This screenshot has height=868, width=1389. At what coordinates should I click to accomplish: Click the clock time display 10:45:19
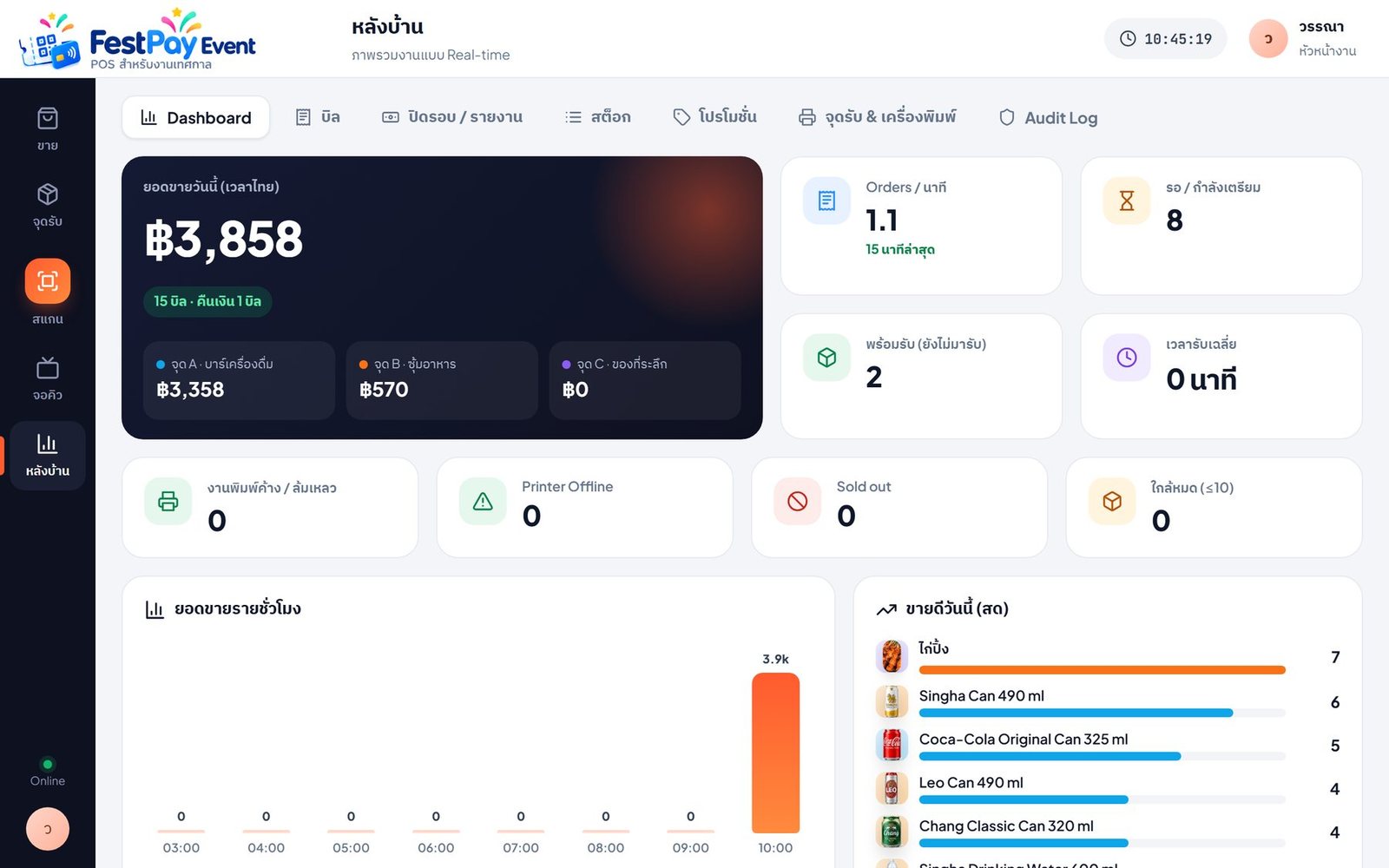point(1165,39)
